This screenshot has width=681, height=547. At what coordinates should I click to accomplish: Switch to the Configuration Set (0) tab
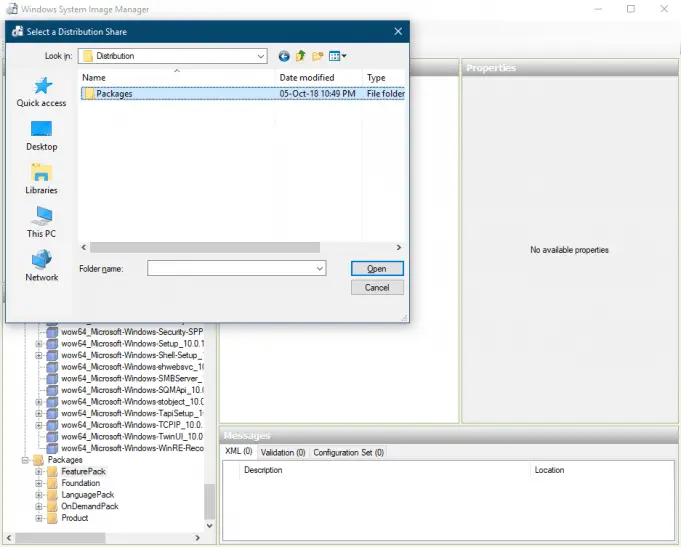(x=348, y=453)
